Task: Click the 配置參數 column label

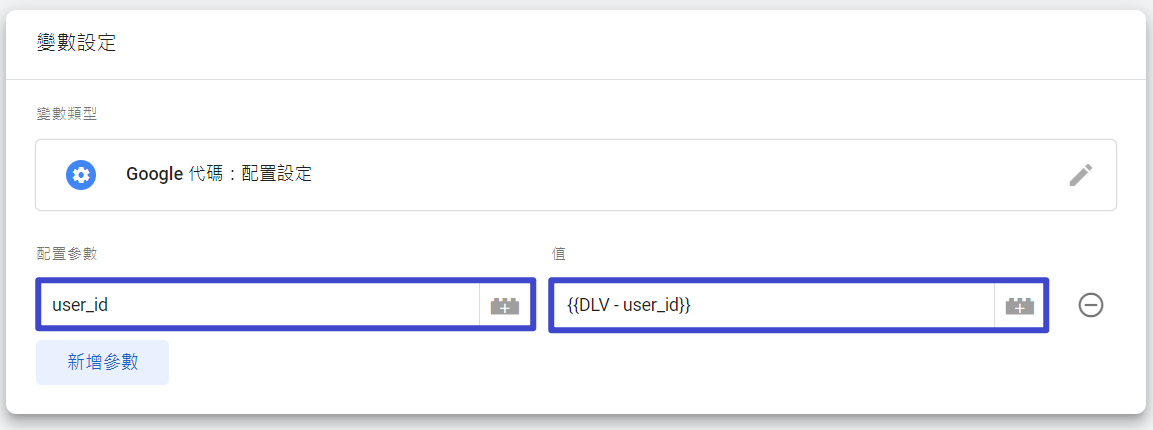Action: click(x=67, y=254)
